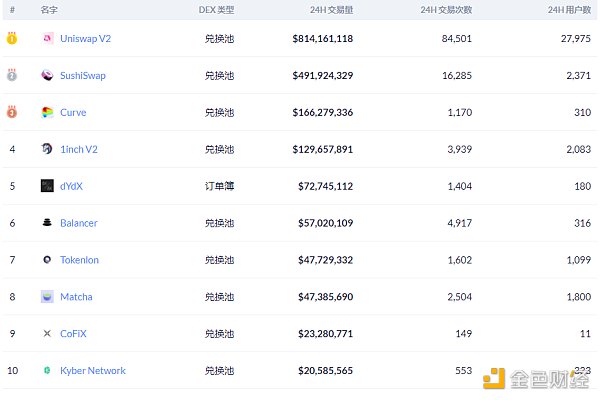Click the gold first-place medal icon

point(12,39)
